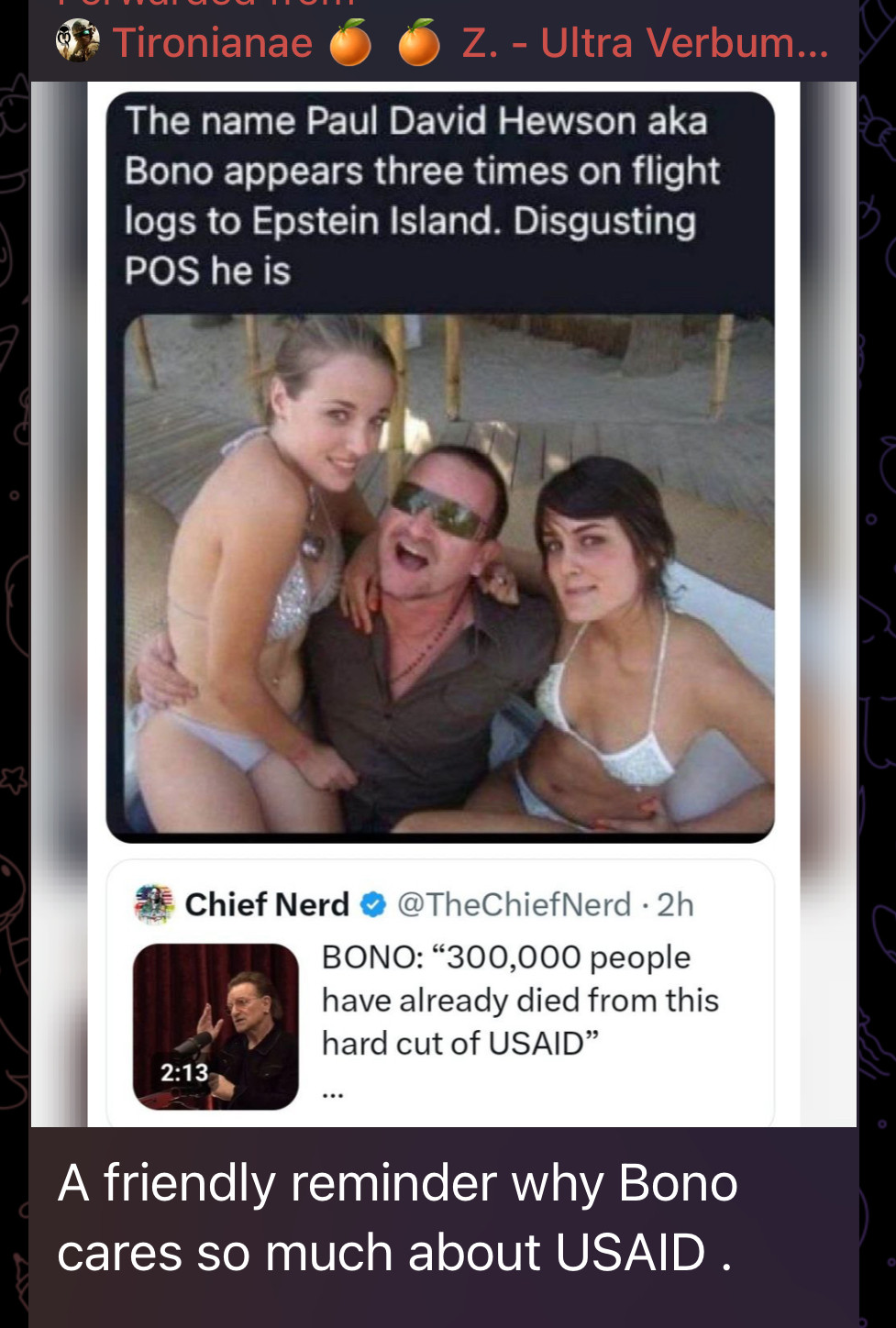Open the @TheChiefNerd handle

pos(514,904)
